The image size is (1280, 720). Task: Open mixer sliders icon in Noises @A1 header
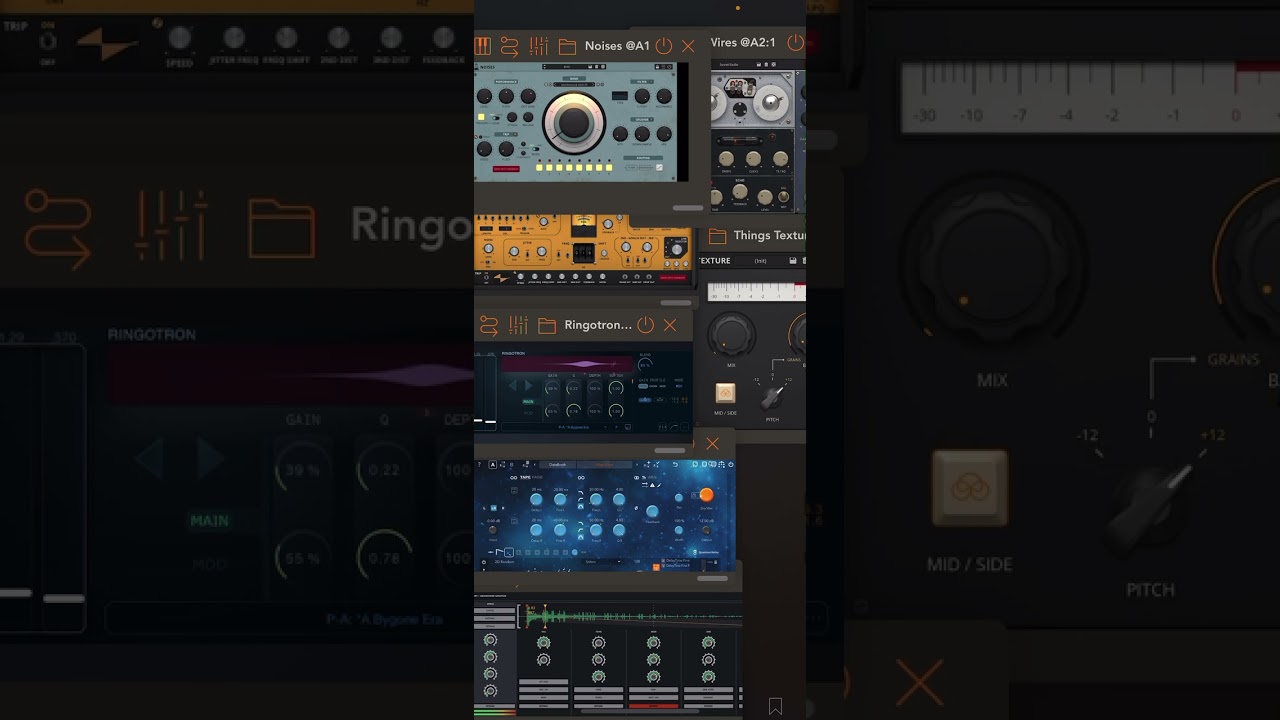pyautogui.click(x=539, y=46)
